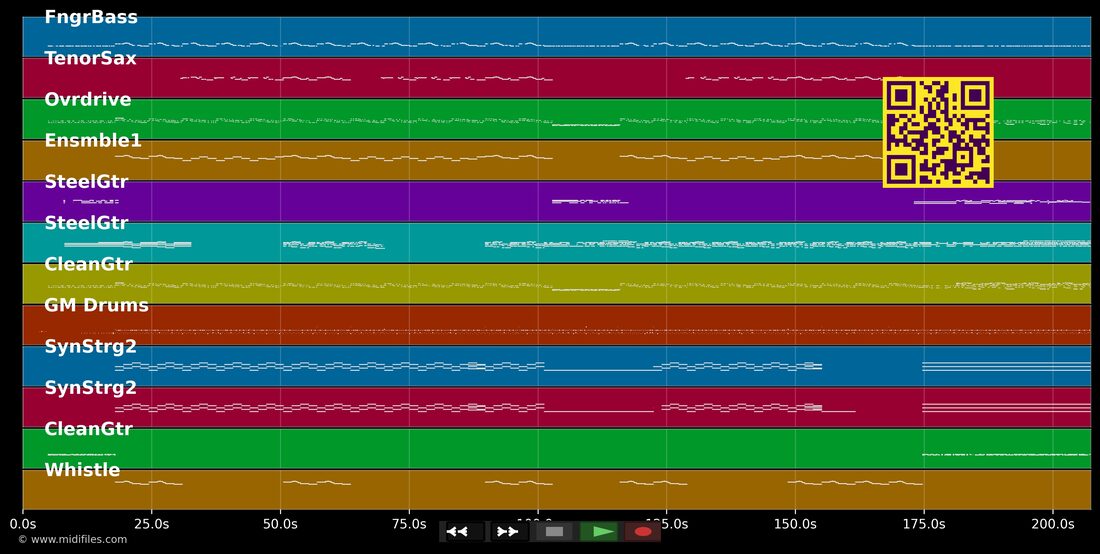Select the TenorSax track label
The image size is (1100, 554).
[x=90, y=59]
